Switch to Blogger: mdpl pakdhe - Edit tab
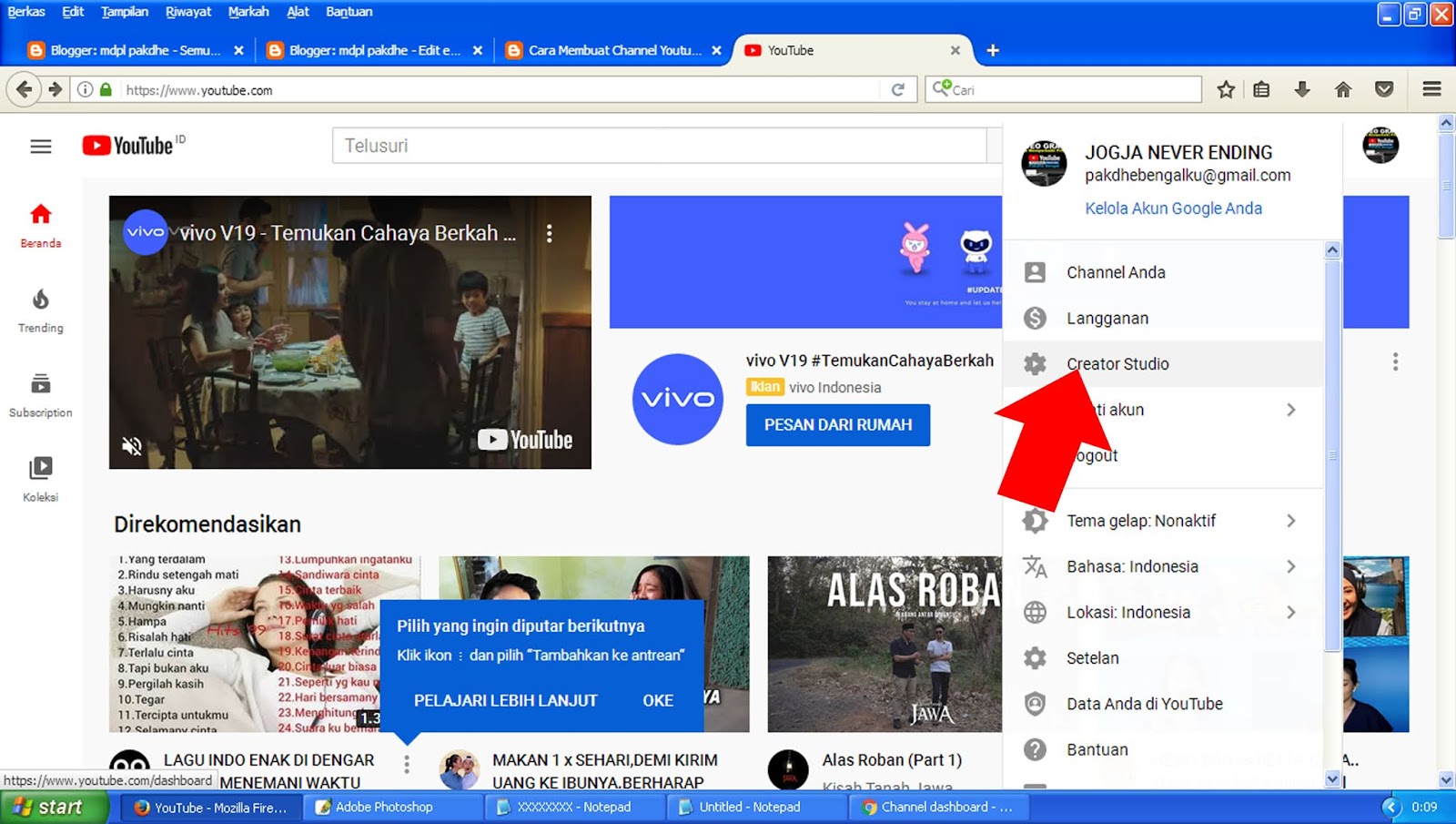The width and height of the screenshot is (1456, 824). click(374, 50)
